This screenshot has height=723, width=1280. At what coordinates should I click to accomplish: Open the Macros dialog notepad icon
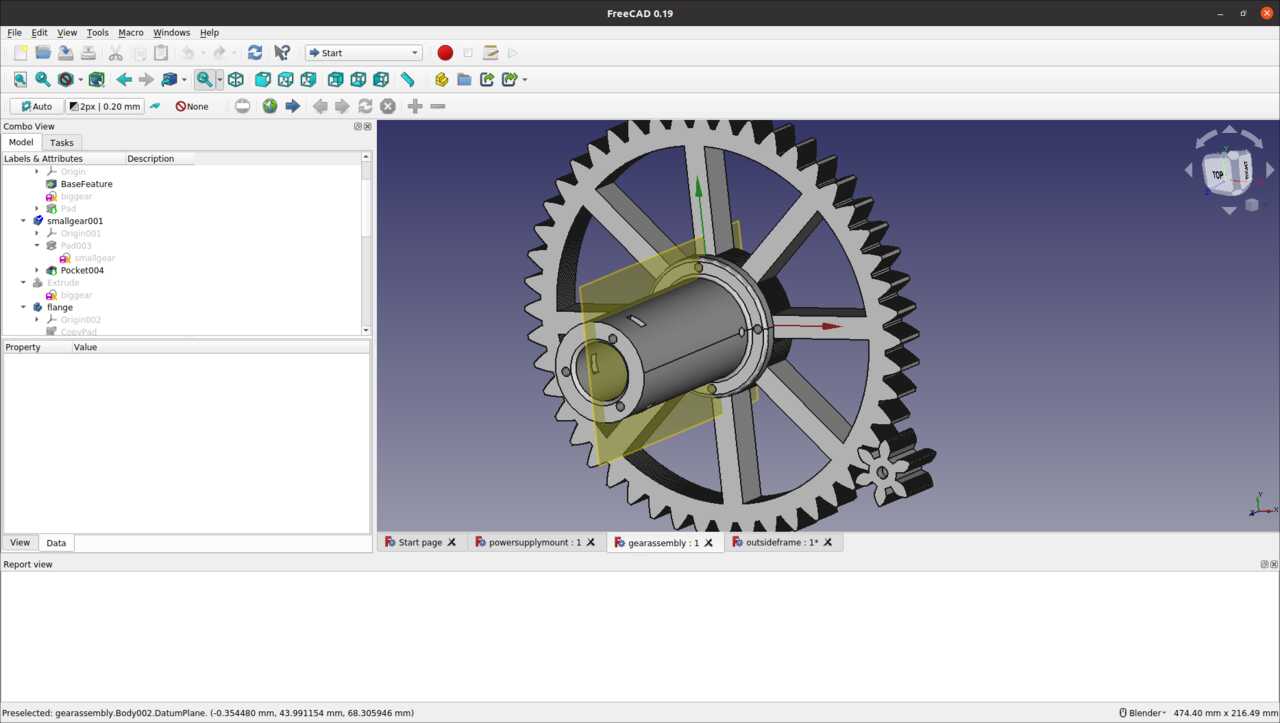490,53
